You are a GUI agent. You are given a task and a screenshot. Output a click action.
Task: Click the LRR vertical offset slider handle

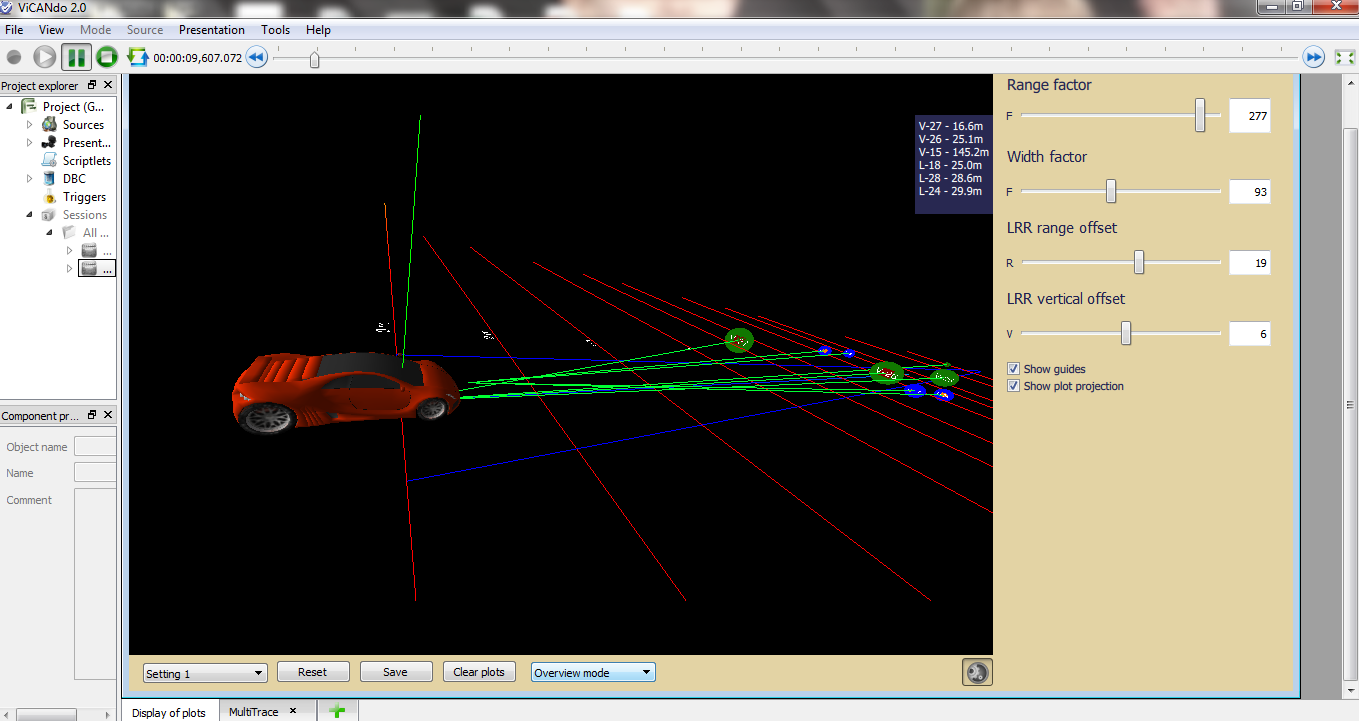[1126, 333]
